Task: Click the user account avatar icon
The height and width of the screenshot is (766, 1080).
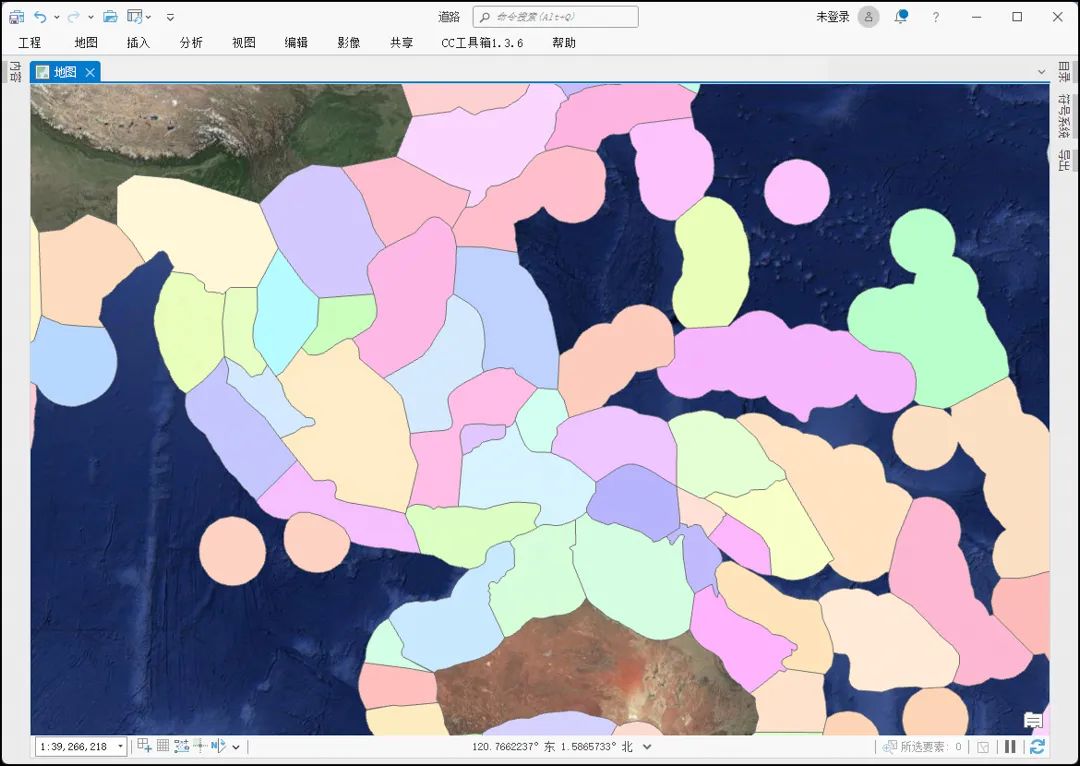Action: coord(869,17)
